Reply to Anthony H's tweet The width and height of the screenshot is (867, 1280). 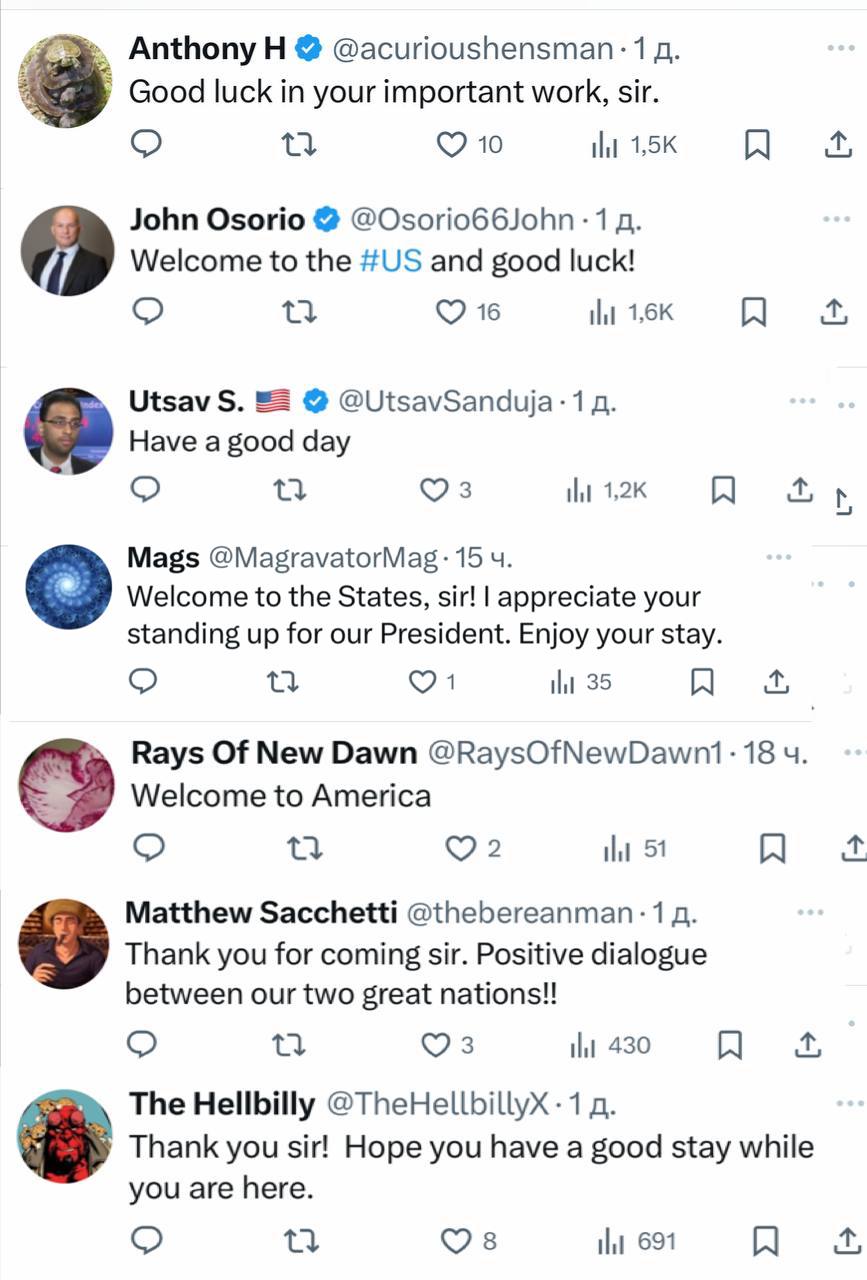147,146
